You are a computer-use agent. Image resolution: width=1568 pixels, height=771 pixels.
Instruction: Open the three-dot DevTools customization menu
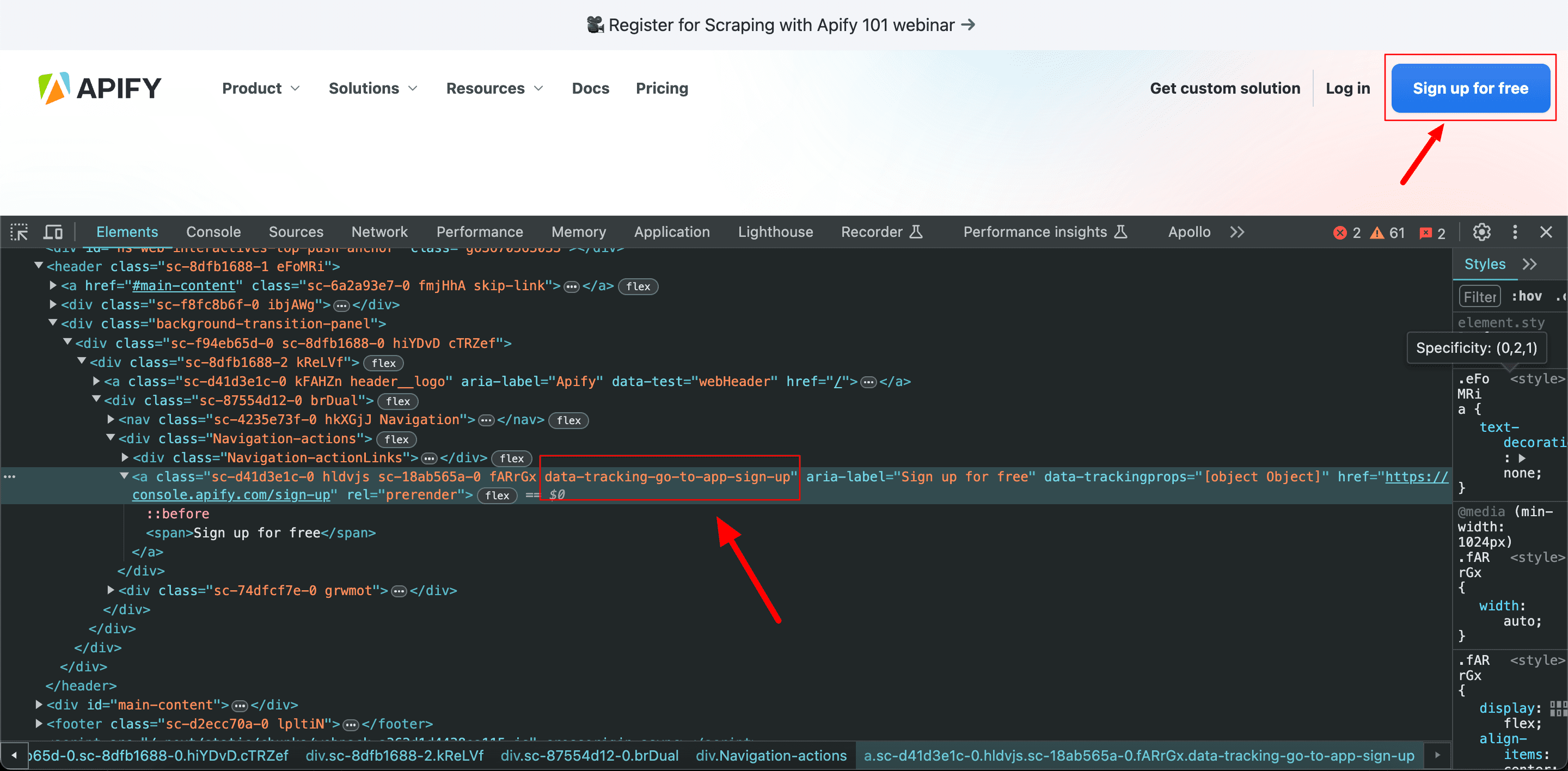[x=1515, y=232]
